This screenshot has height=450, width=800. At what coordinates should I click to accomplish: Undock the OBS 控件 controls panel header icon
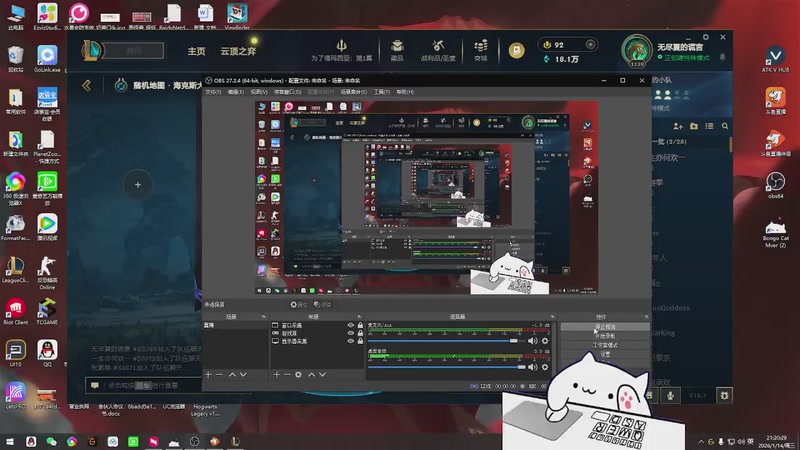[x=646, y=317]
